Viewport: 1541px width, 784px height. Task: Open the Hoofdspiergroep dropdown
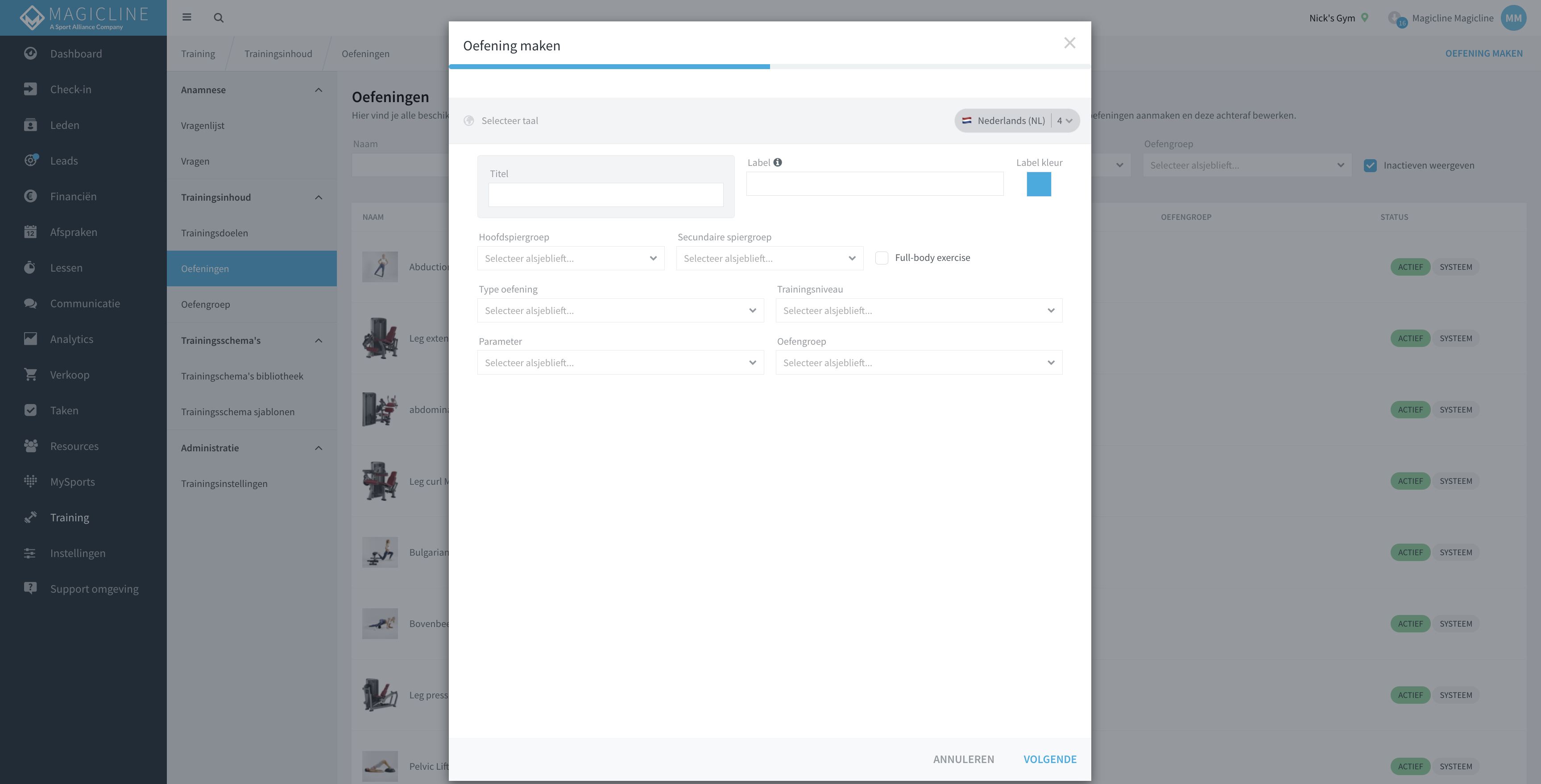pos(571,258)
